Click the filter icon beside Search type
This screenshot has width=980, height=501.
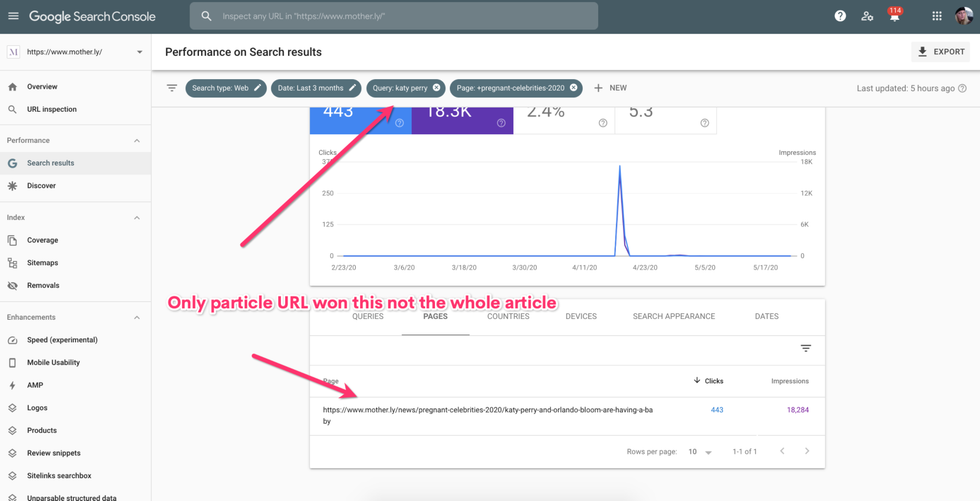tap(172, 88)
